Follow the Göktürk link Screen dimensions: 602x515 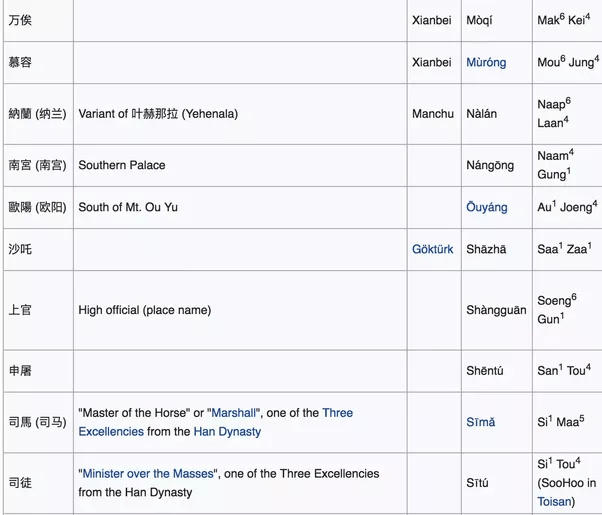pos(433,249)
